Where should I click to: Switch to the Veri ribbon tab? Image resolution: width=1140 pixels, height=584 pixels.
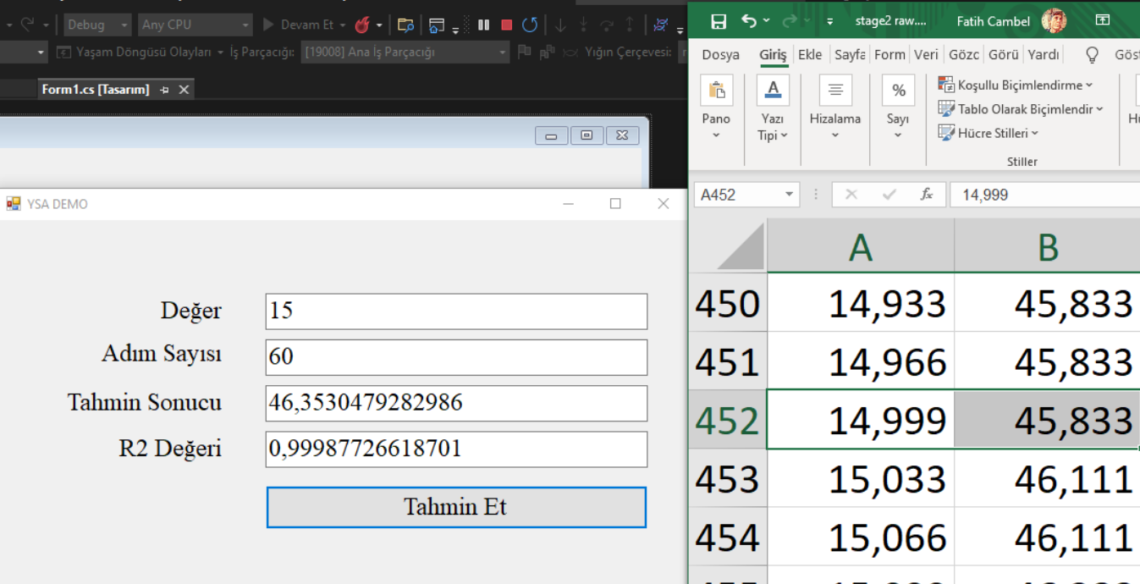[x=926, y=55]
